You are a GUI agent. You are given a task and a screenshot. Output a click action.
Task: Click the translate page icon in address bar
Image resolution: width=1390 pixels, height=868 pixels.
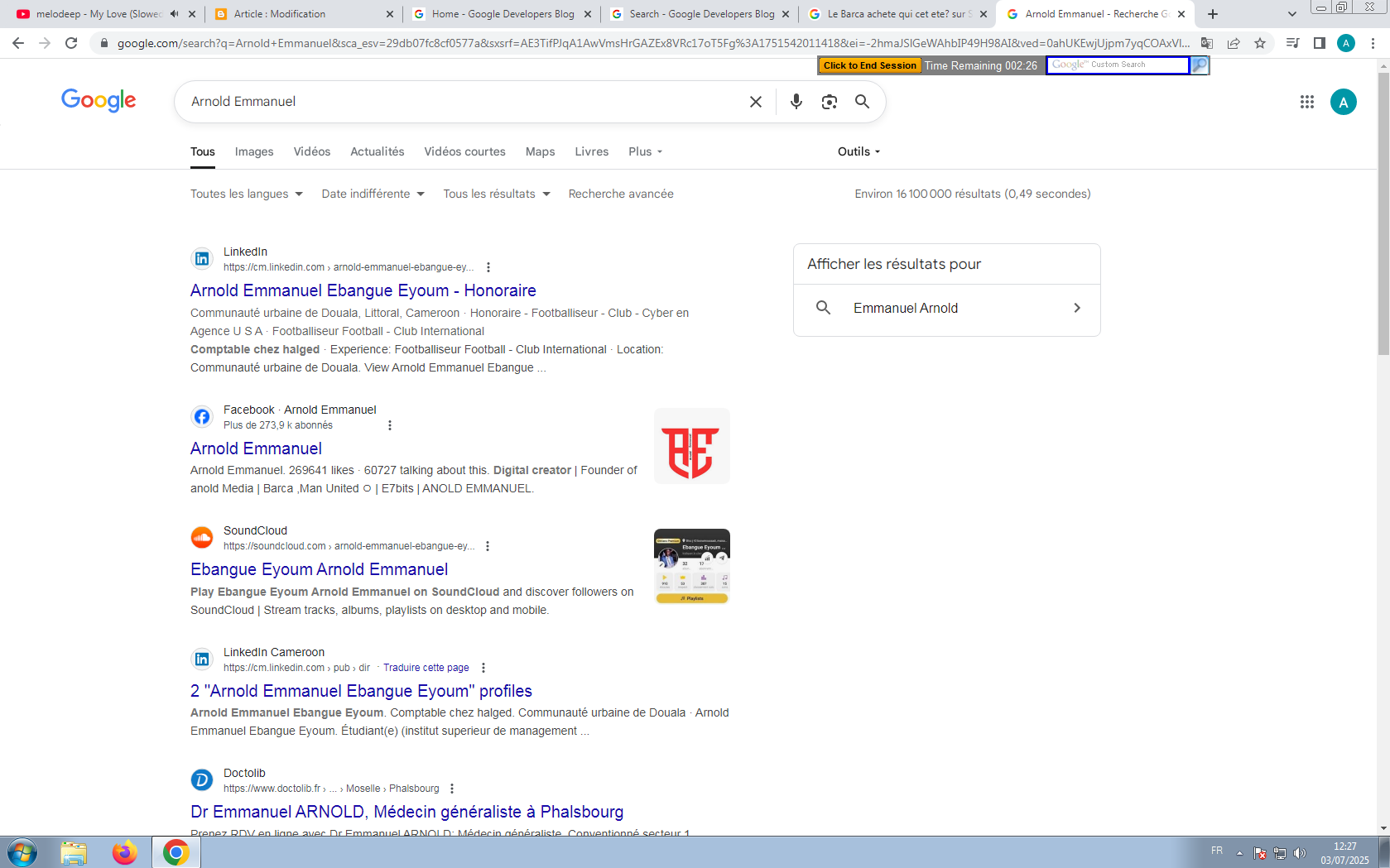(x=1207, y=43)
